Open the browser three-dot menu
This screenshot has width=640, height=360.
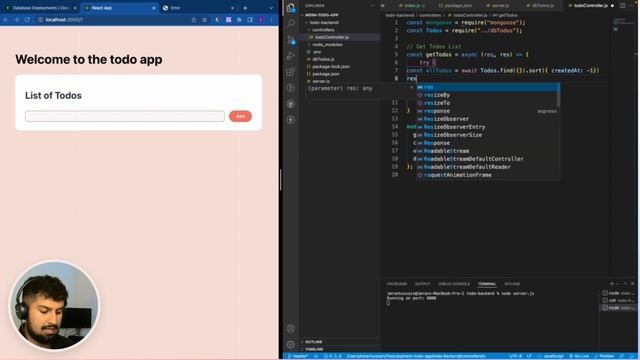(271, 20)
